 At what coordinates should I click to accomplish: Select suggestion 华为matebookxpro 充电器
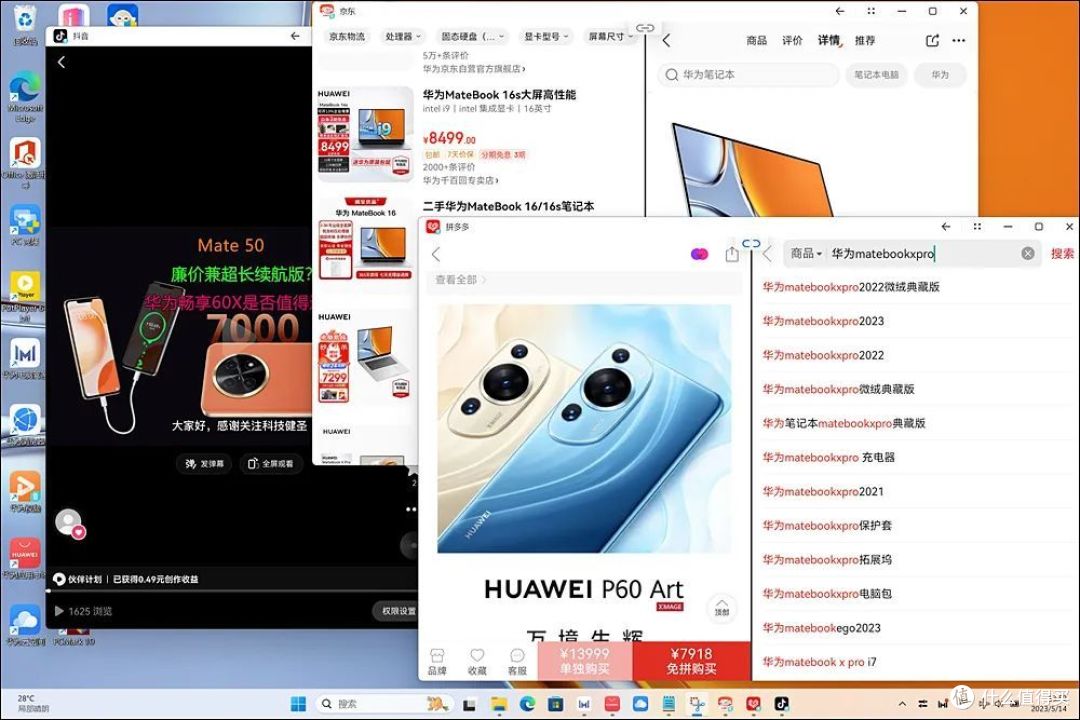pos(829,457)
